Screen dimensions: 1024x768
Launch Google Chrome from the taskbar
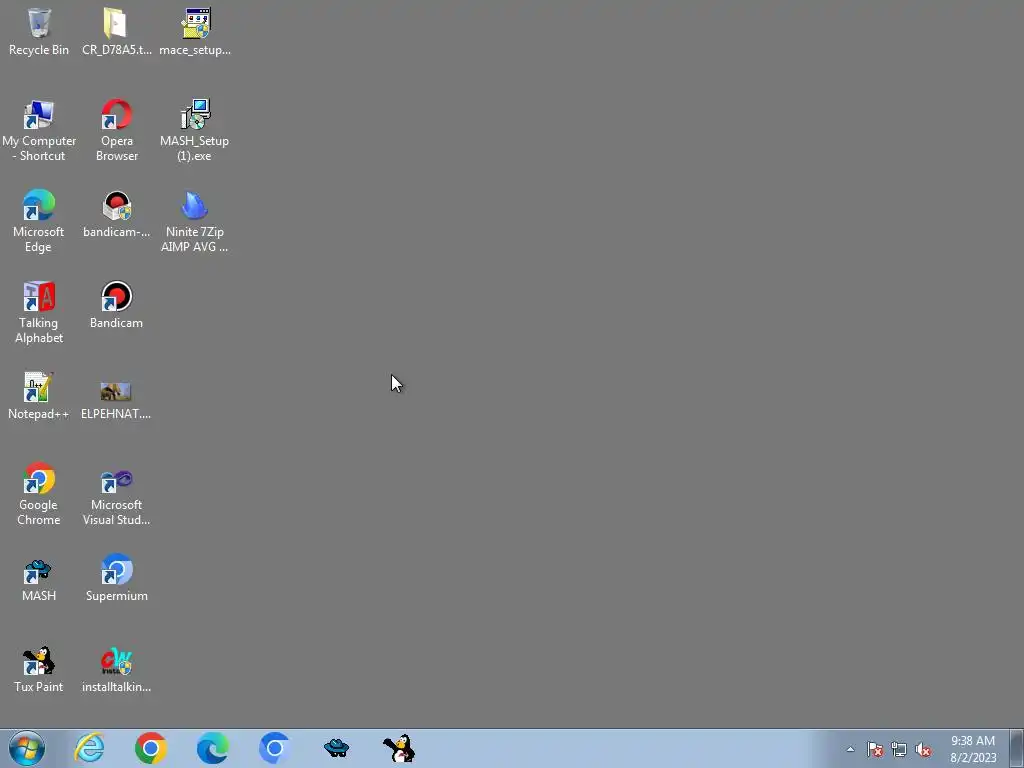(x=151, y=748)
